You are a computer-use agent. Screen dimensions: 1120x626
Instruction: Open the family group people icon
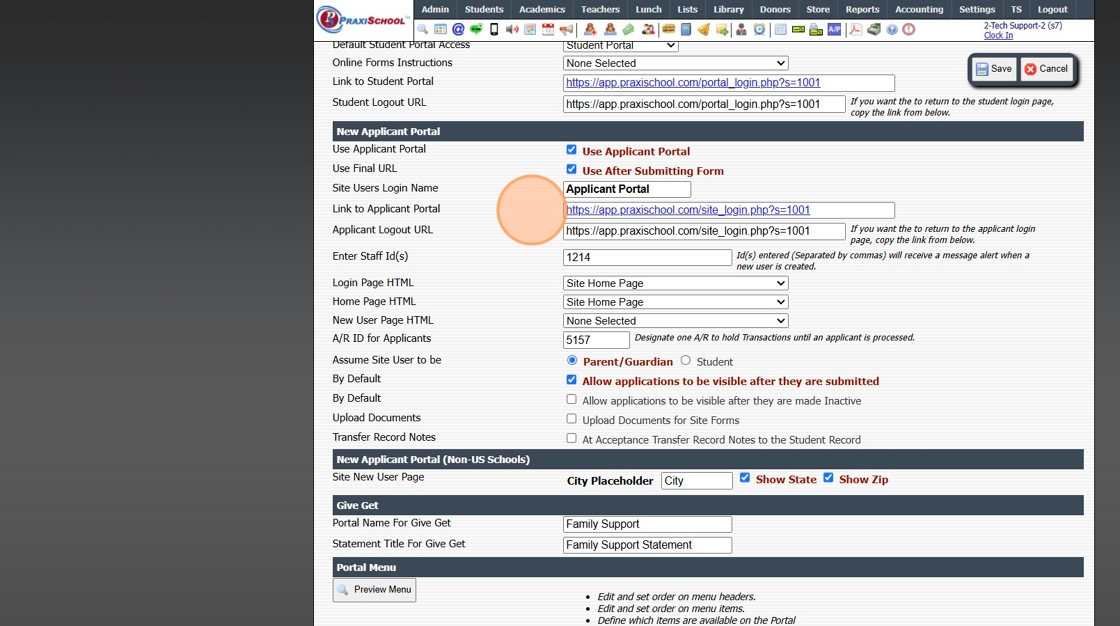[648, 29]
